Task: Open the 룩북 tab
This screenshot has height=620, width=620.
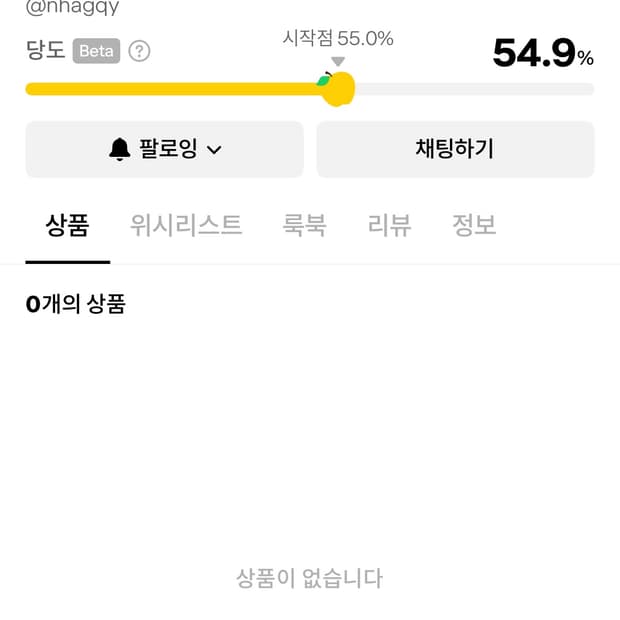Action: tap(304, 225)
